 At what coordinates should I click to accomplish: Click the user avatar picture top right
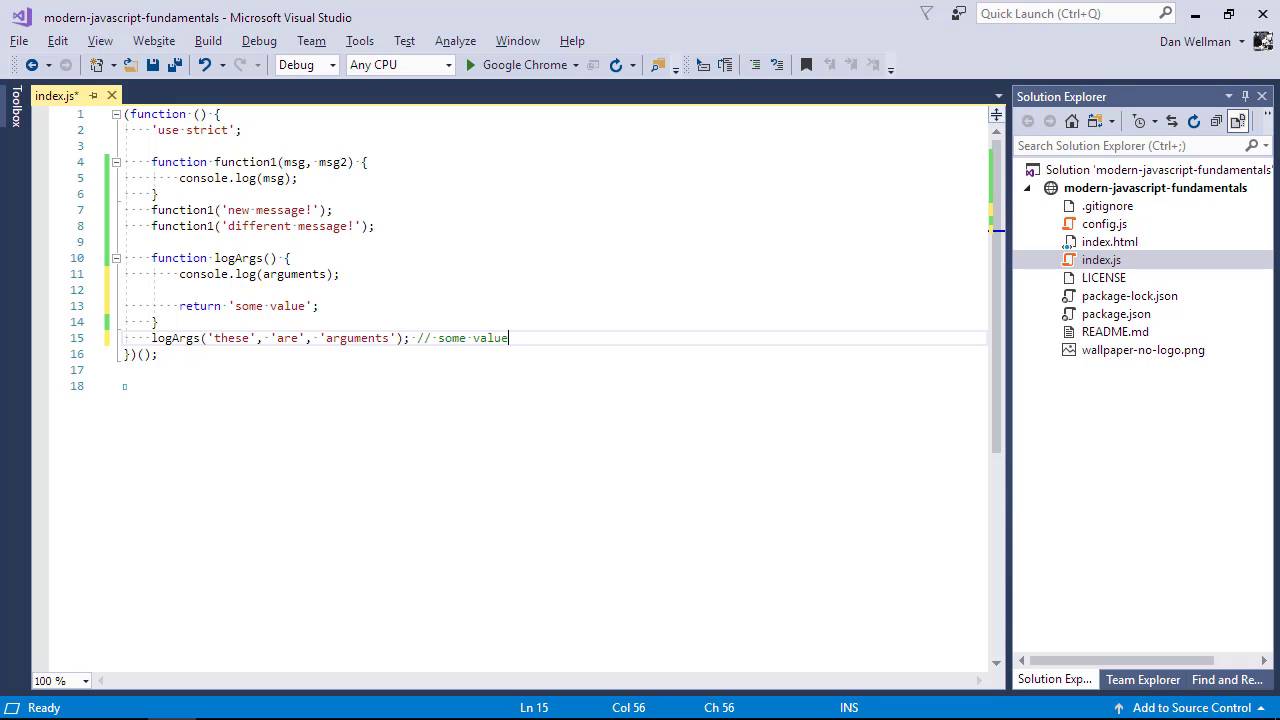pyautogui.click(x=1264, y=42)
